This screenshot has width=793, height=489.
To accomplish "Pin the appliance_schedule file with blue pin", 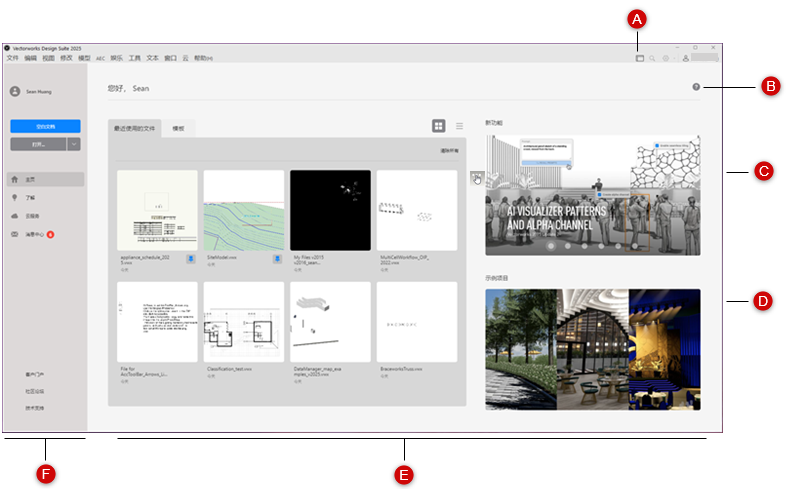I will point(191,259).
